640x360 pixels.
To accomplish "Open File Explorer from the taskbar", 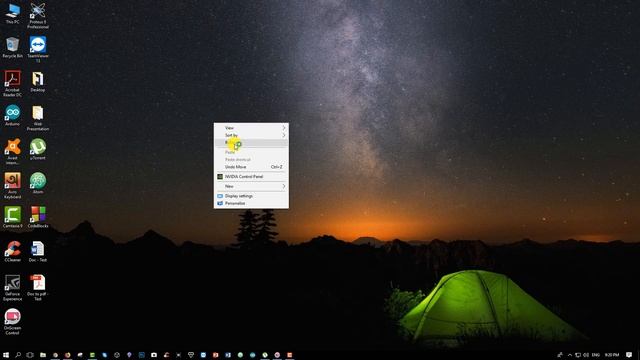I will pyautogui.click(x=42, y=355).
